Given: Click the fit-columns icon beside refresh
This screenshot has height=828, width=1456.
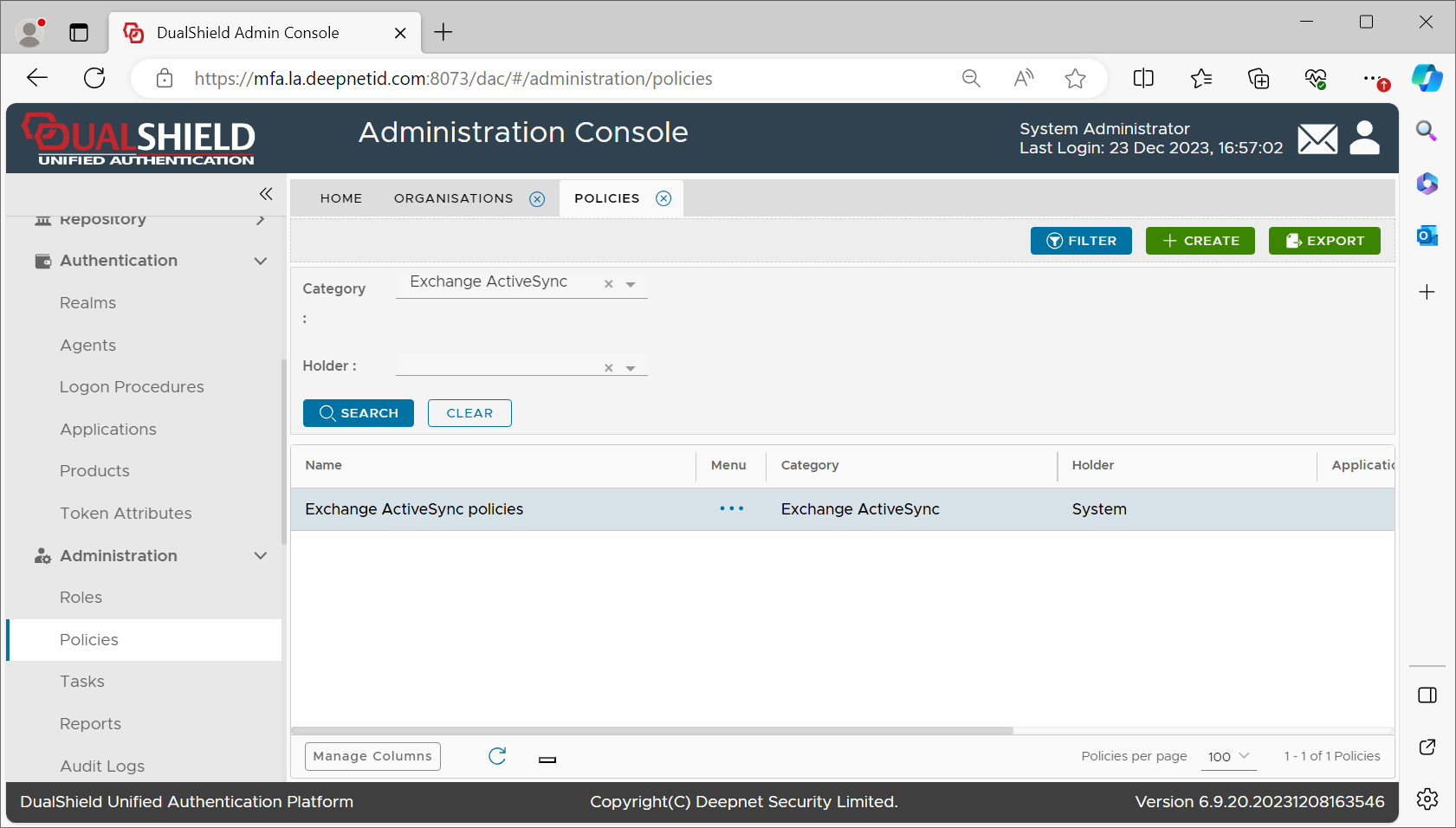Looking at the screenshot, I should click(547, 760).
